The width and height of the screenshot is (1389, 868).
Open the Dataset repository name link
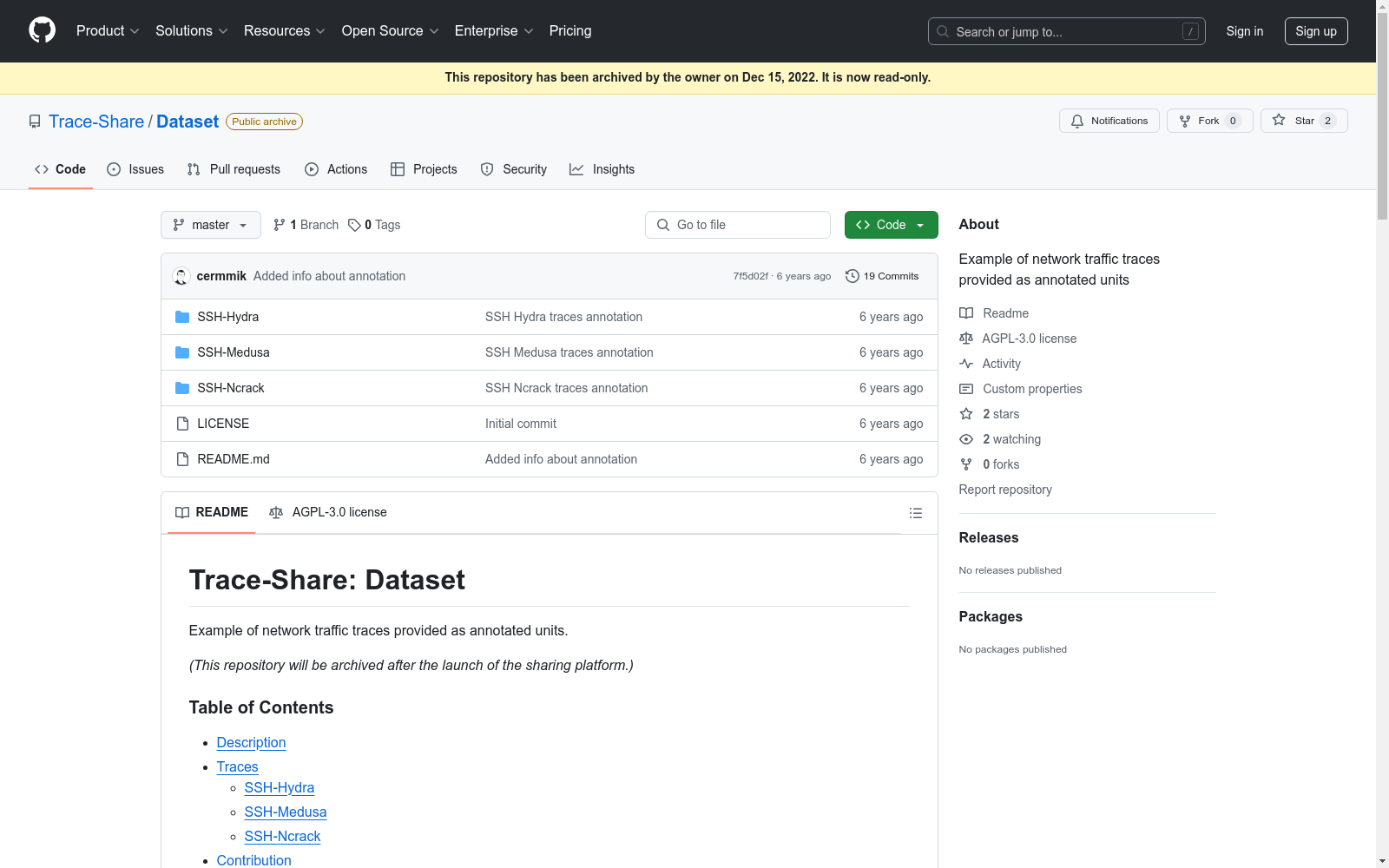coord(188,122)
